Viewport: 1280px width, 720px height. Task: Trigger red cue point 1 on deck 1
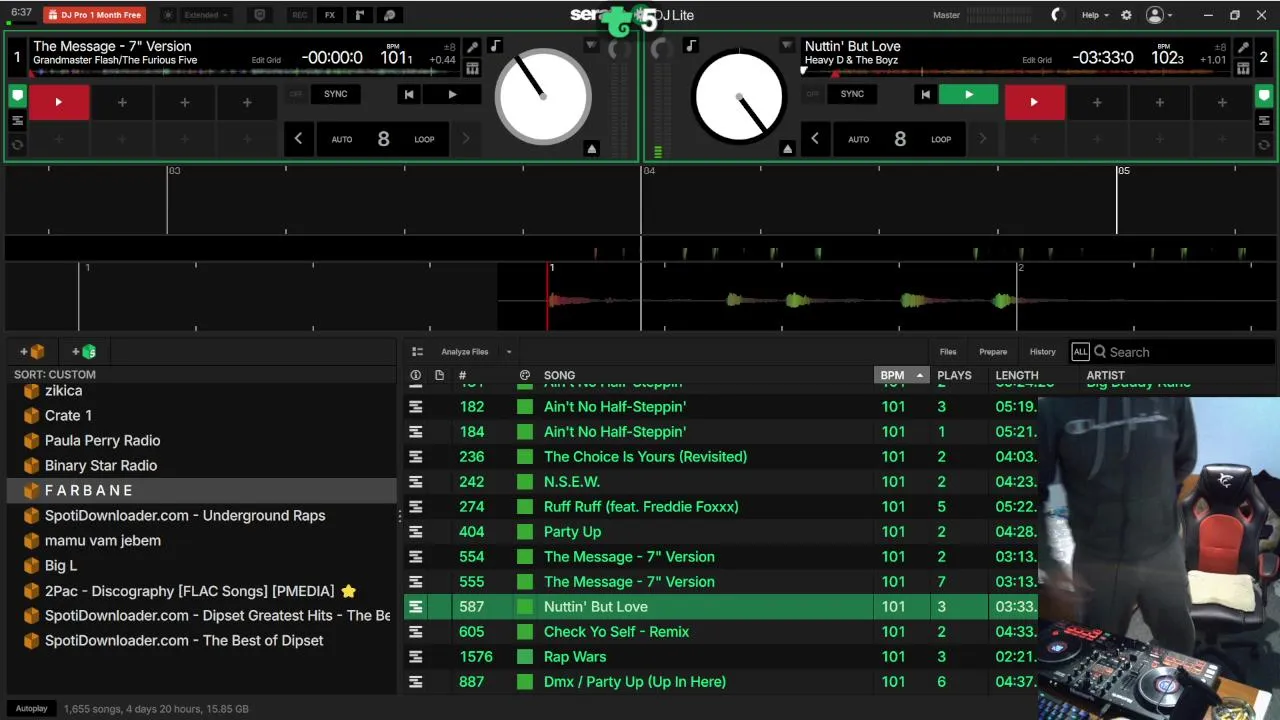[58, 102]
